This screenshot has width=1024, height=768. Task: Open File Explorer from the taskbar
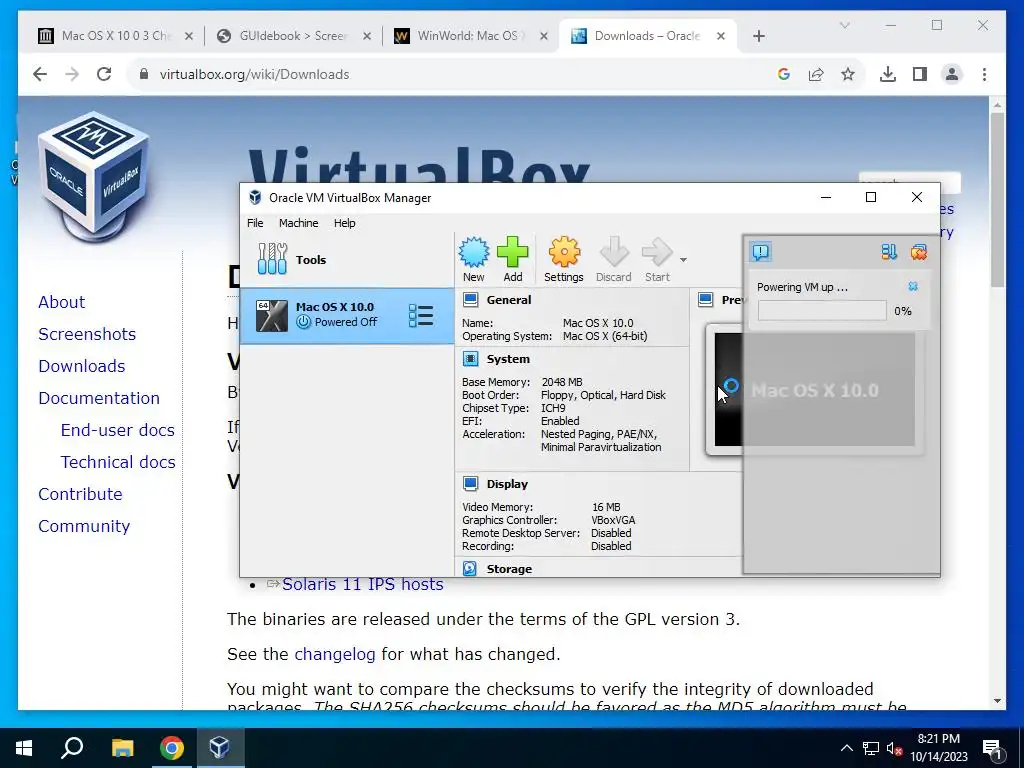coord(122,748)
